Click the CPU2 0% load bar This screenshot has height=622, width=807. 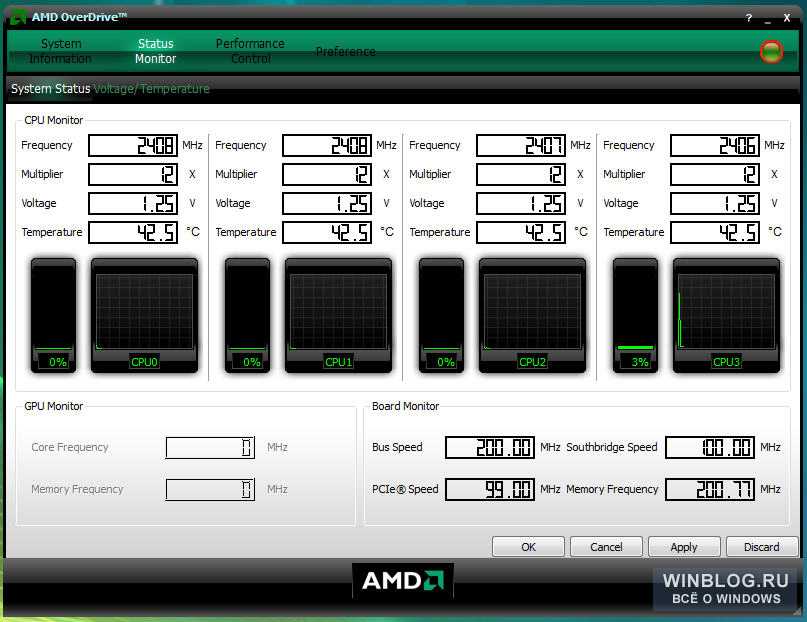442,315
